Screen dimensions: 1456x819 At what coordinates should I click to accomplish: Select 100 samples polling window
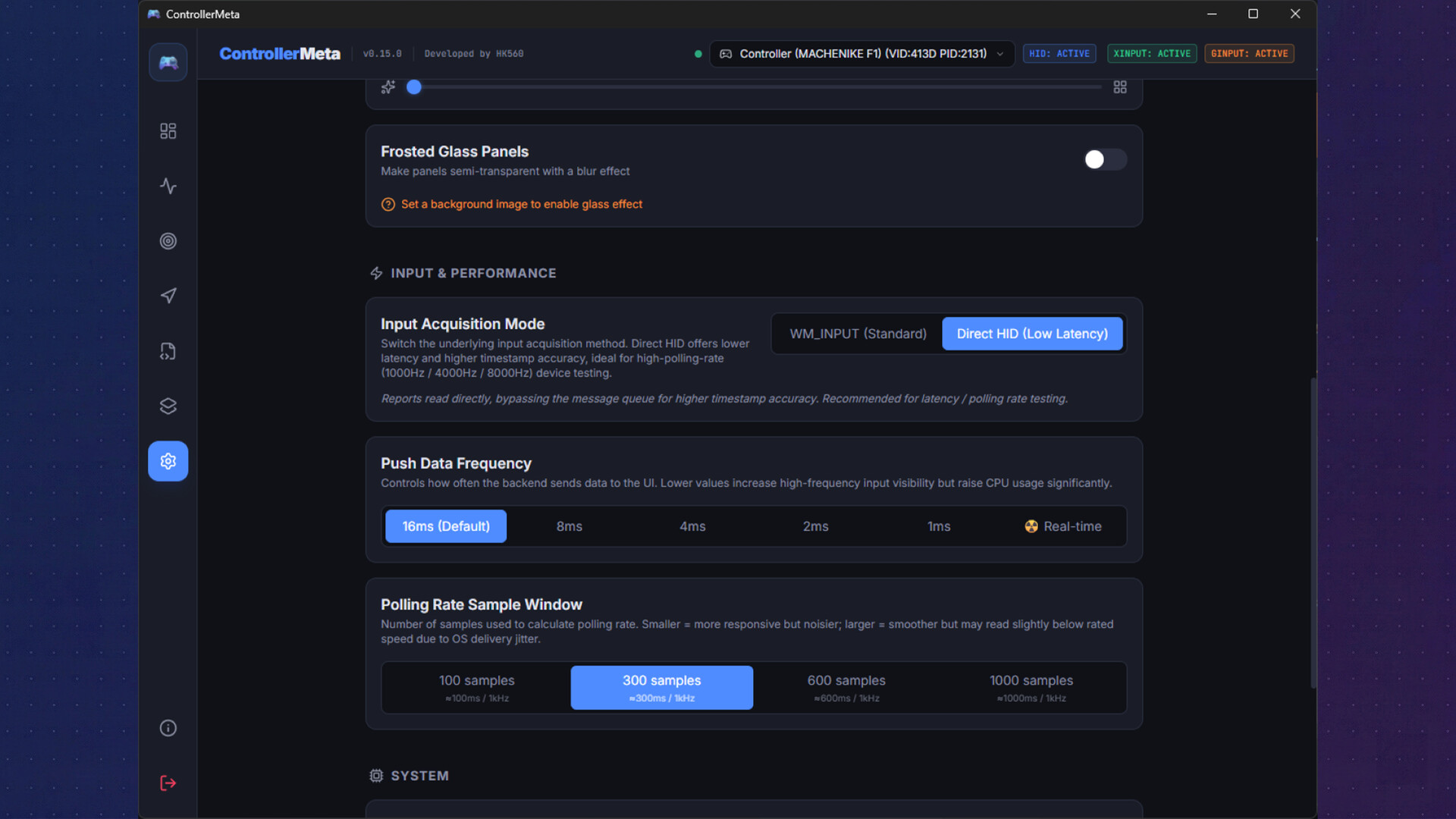tap(476, 687)
